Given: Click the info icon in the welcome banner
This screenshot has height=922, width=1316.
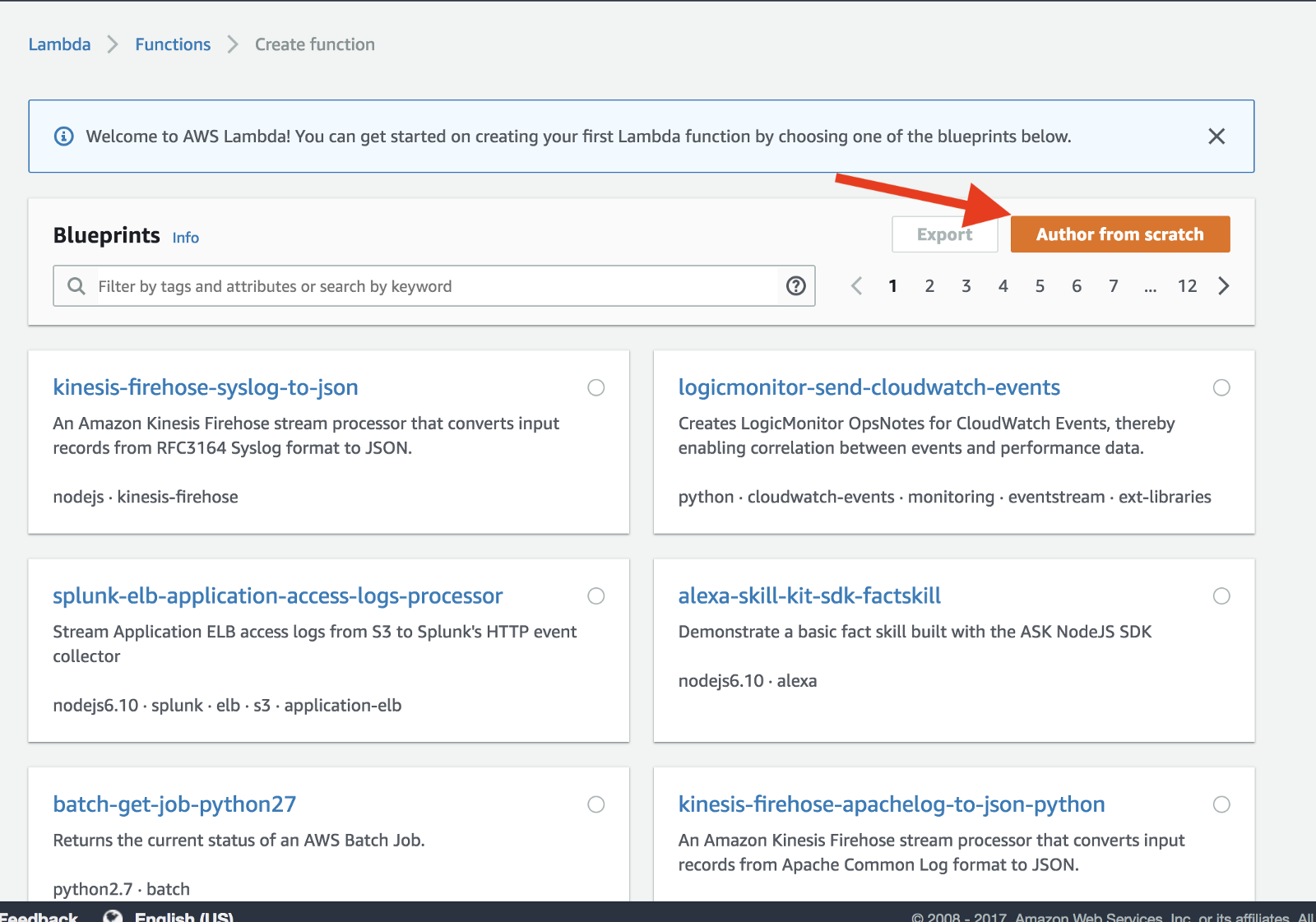Looking at the screenshot, I should click(63, 137).
